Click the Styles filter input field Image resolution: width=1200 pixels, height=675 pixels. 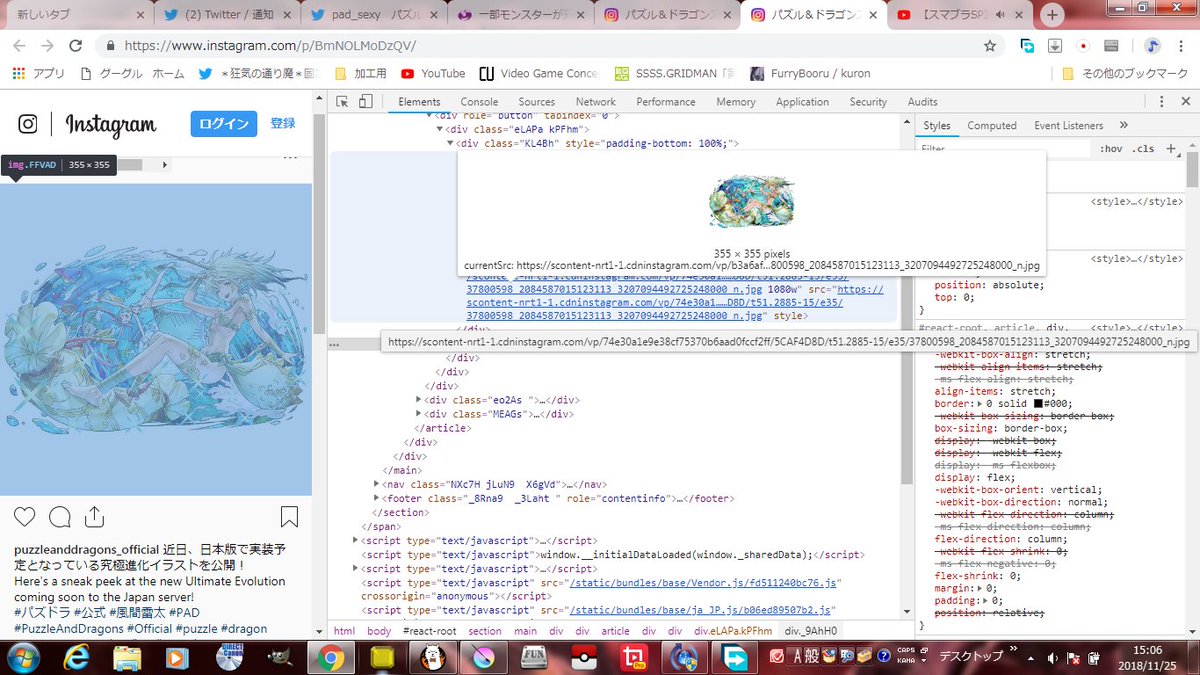[x=1003, y=149]
